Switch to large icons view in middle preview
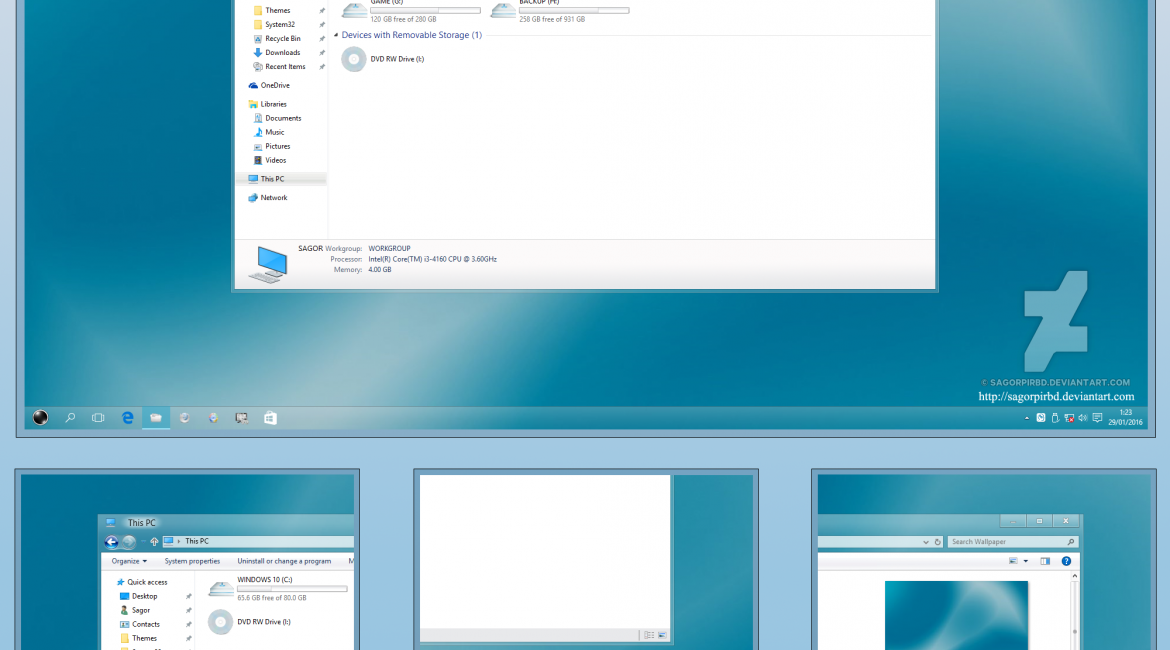This screenshot has height=650, width=1170. (x=662, y=635)
